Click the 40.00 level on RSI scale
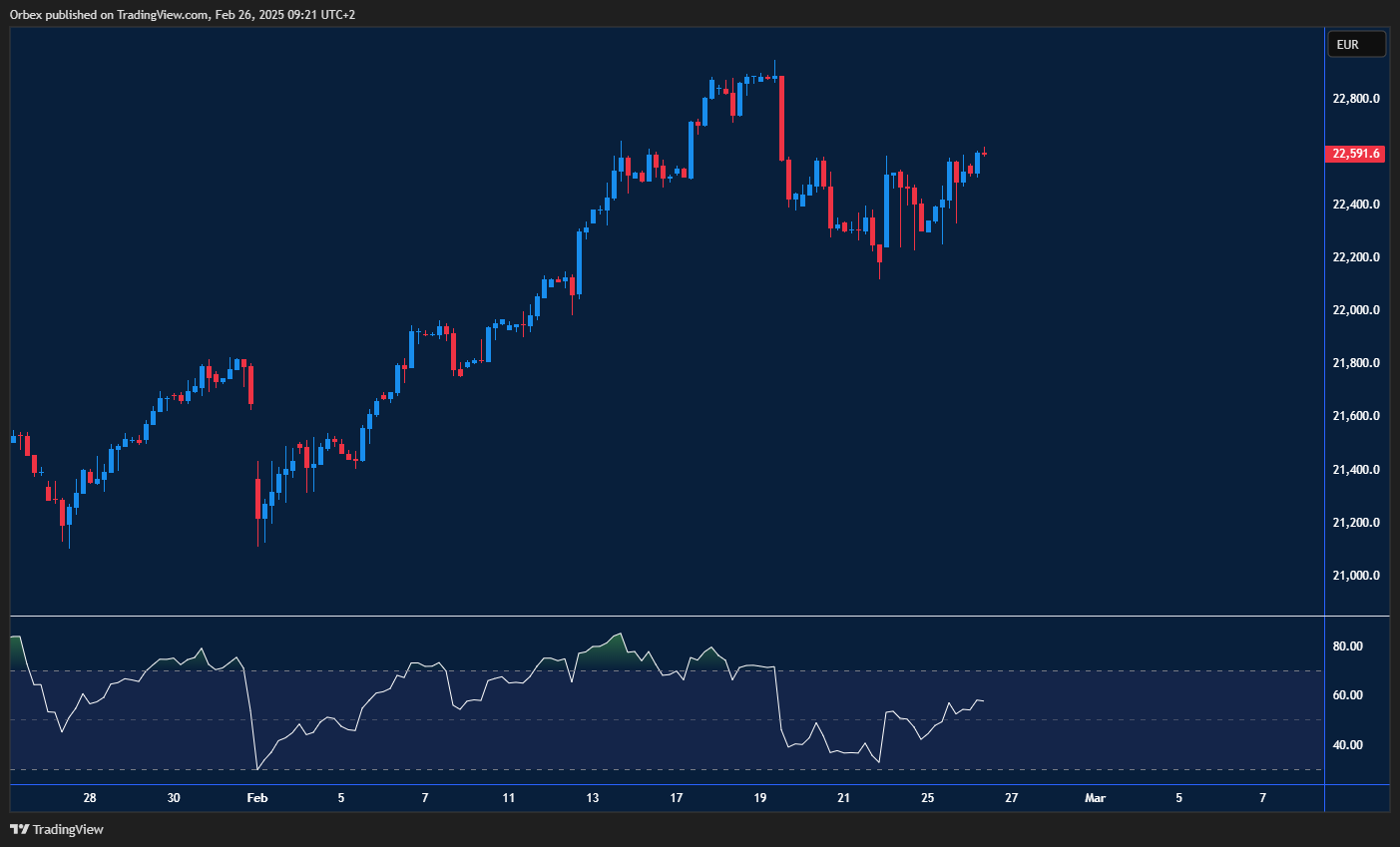Screen dimensions: 1400x847 [1347, 745]
